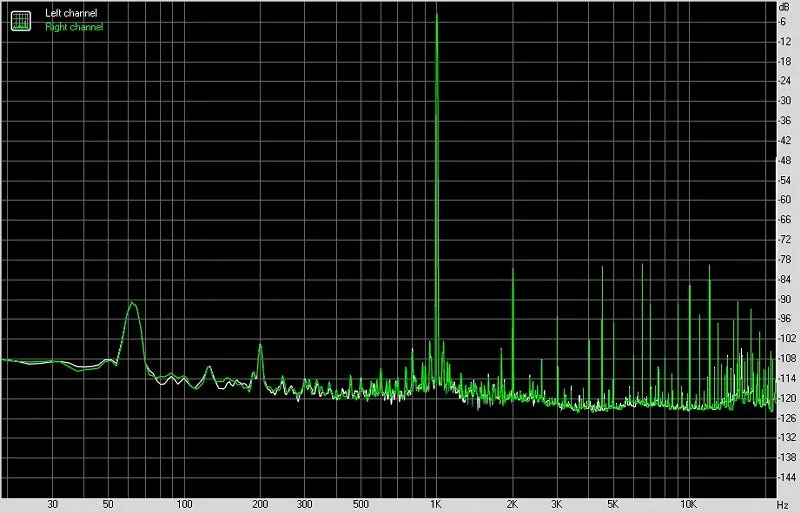The image size is (800, 513).
Task: Click the 5K frequency axis label
Action: point(613,504)
